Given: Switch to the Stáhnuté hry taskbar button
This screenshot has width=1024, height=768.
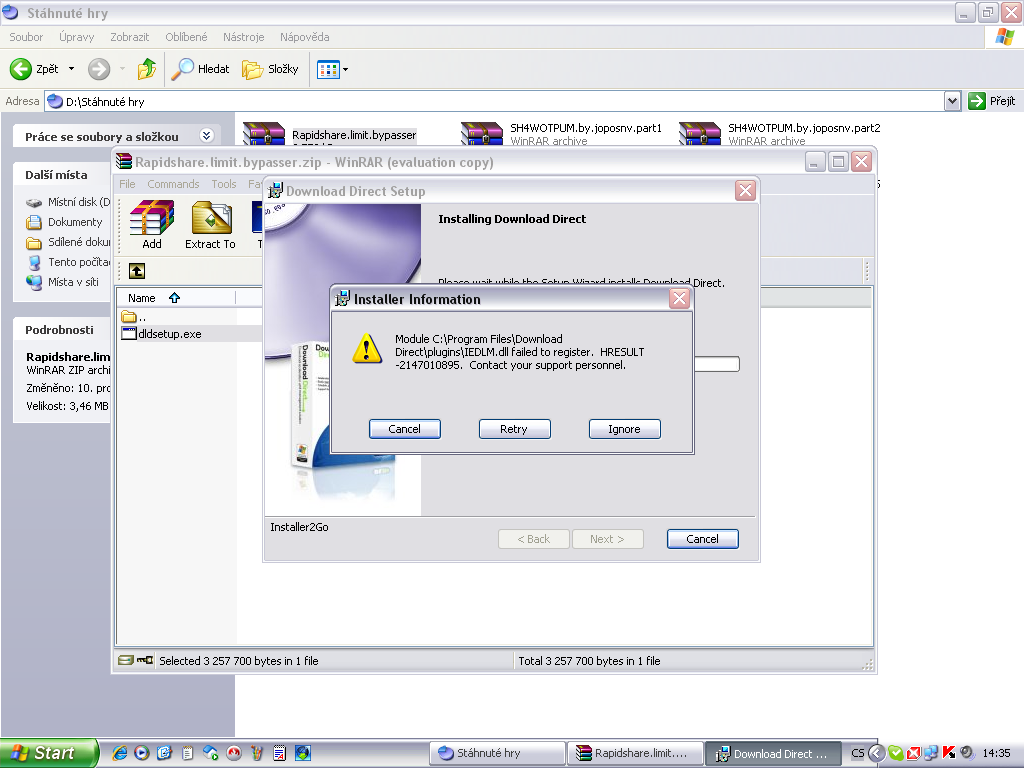Looking at the screenshot, I should 497,753.
